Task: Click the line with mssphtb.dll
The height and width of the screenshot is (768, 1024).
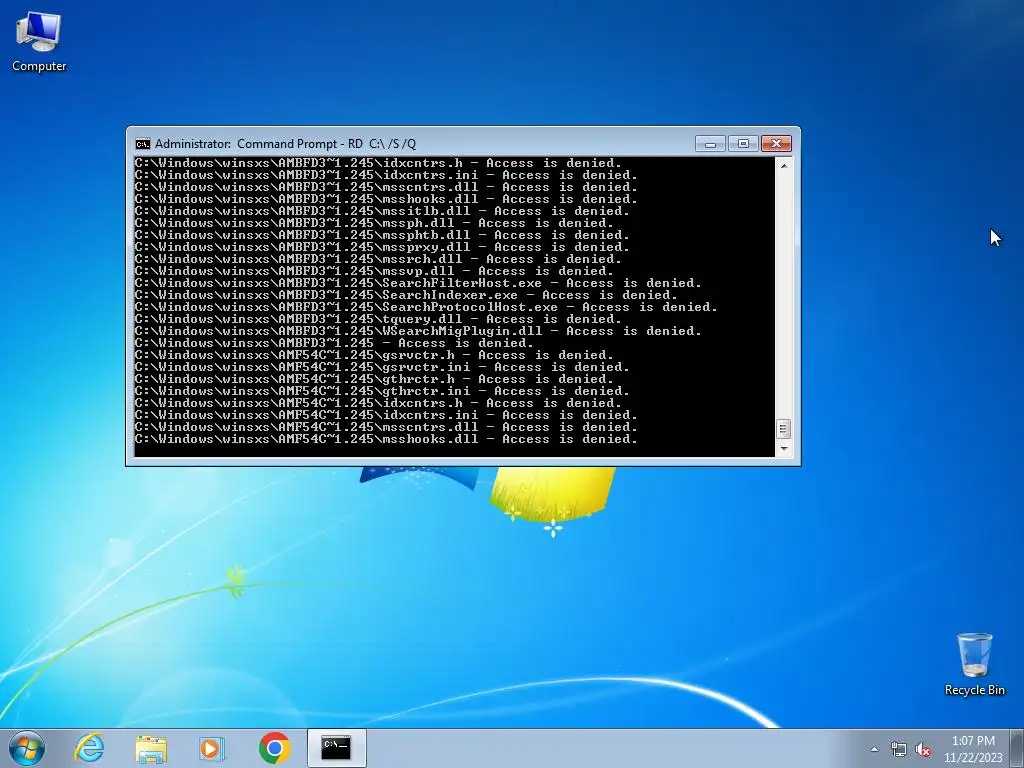Action: pos(382,235)
